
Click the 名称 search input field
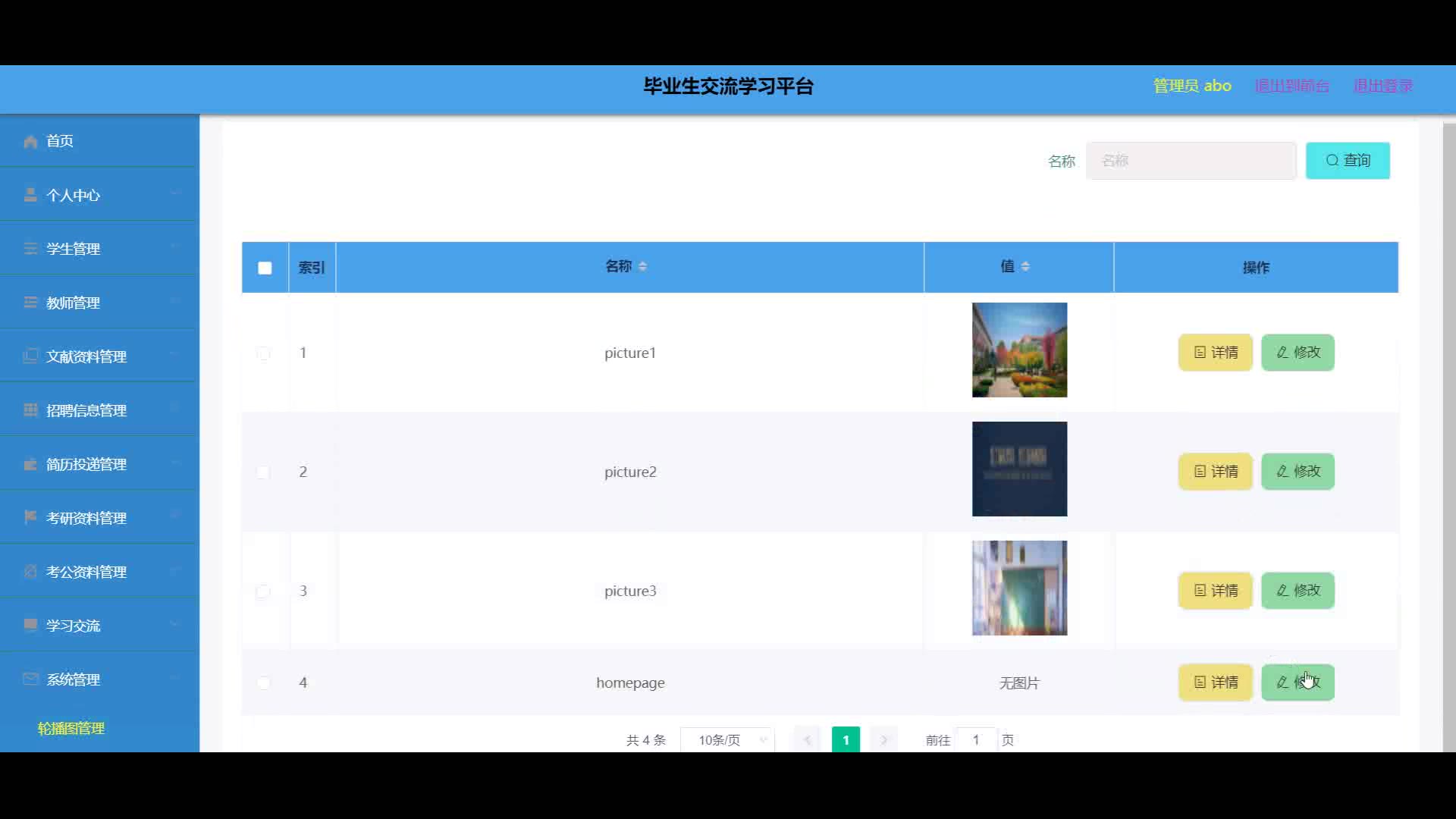click(x=1191, y=161)
